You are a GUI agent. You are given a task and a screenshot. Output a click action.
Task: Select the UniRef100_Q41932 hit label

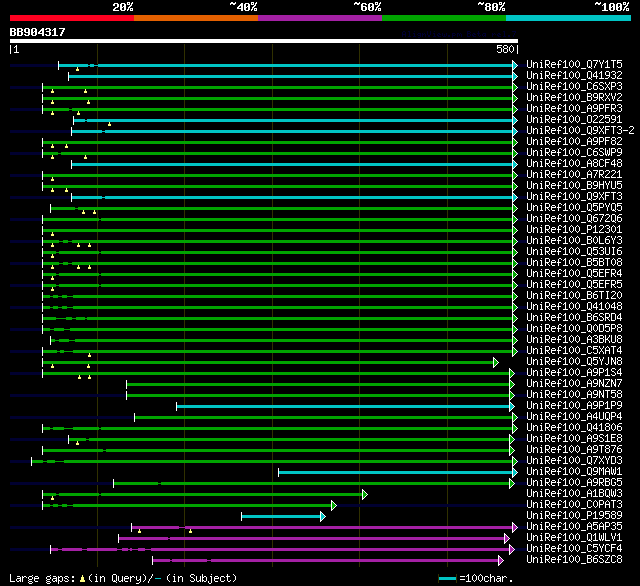[x=574, y=75]
